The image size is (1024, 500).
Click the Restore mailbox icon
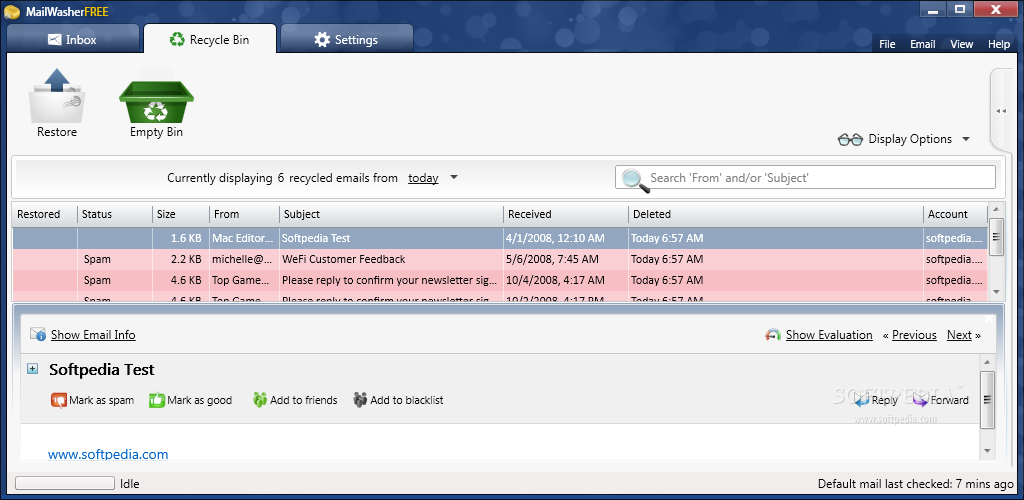pos(57,95)
